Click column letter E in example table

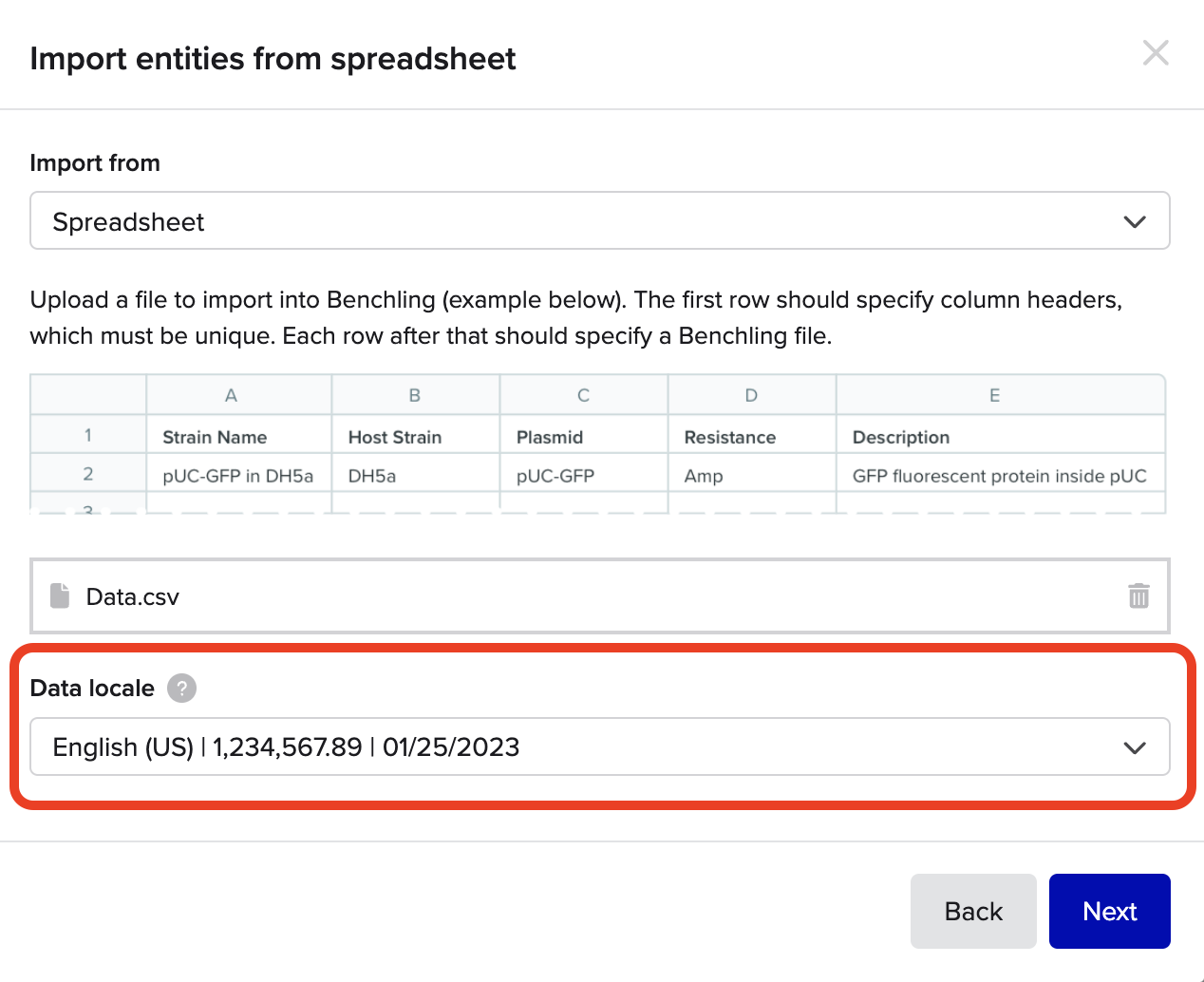pyautogui.click(x=994, y=395)
